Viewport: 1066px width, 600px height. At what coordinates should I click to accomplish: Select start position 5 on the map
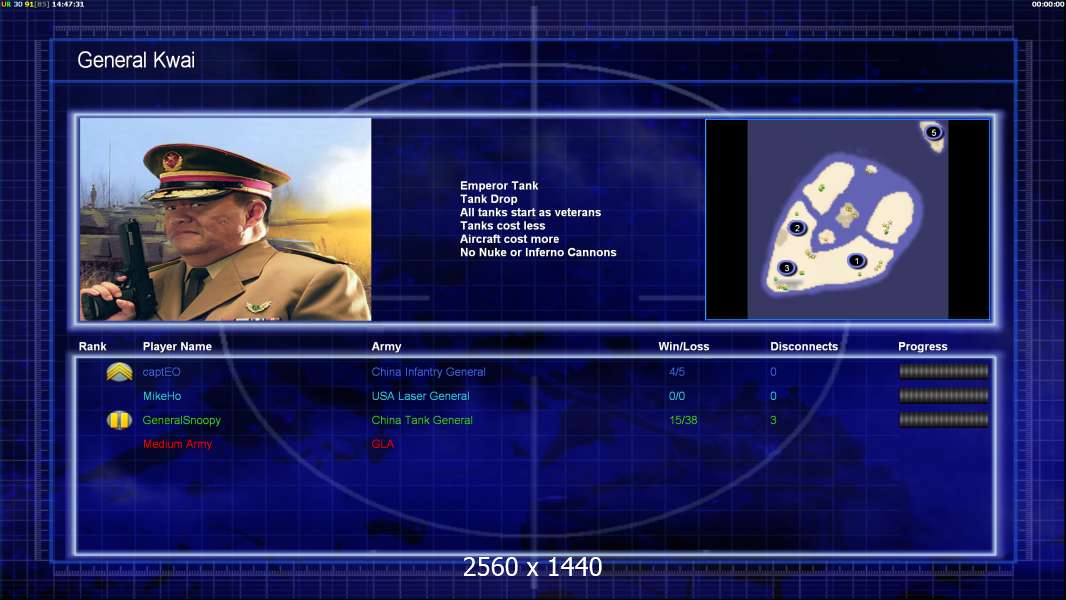(933, 133)
